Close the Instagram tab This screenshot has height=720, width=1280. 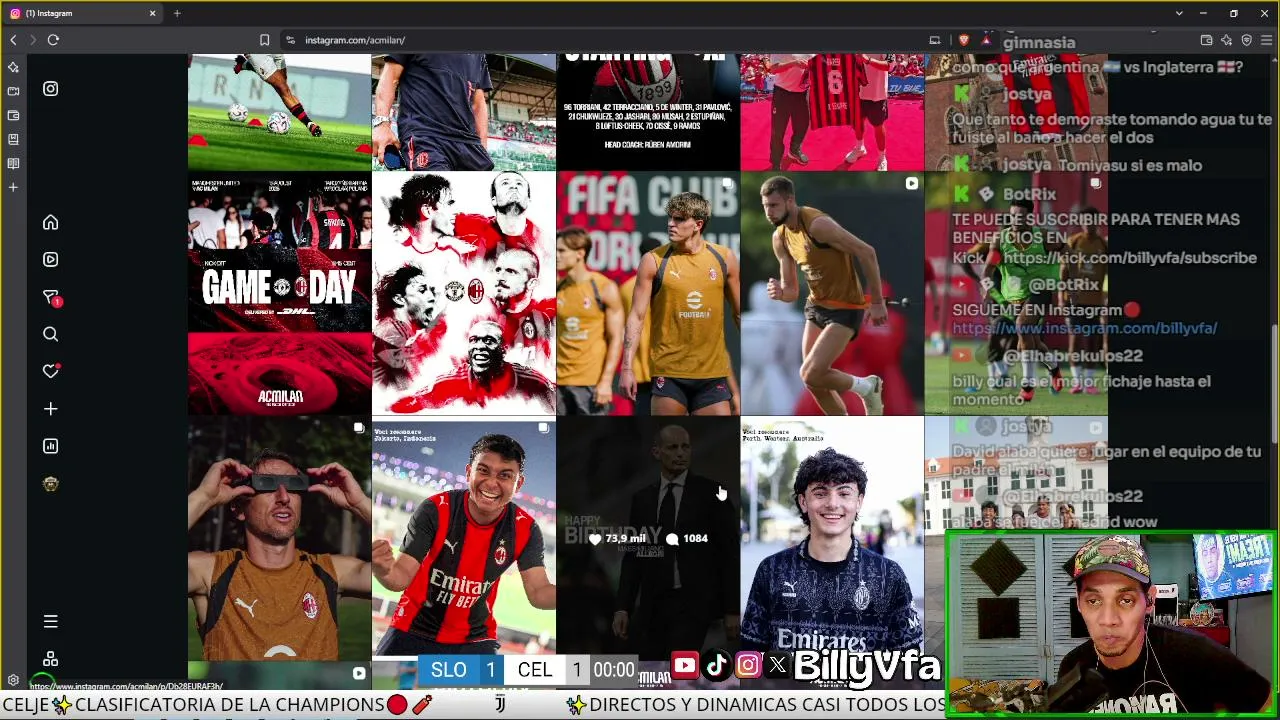[152, 13]
